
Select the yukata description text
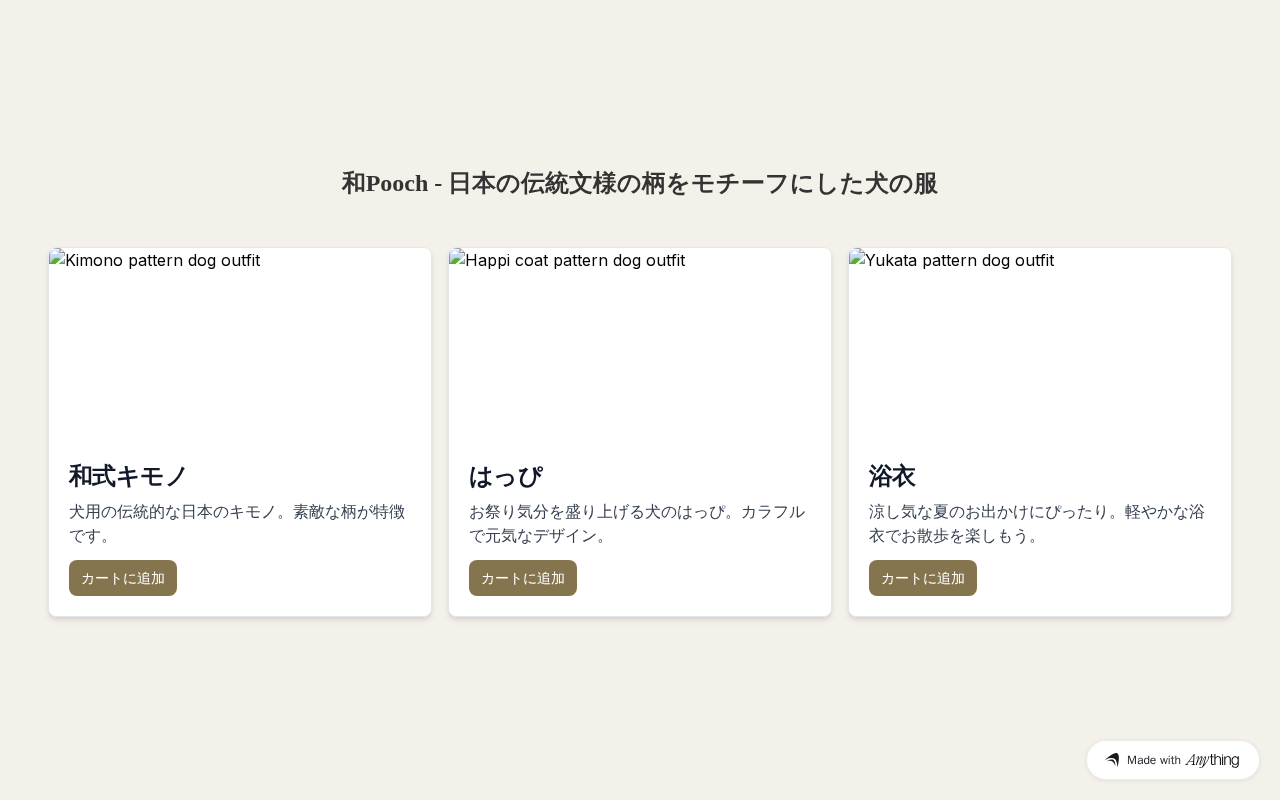pyautogui.click(x=1038, y=524)
